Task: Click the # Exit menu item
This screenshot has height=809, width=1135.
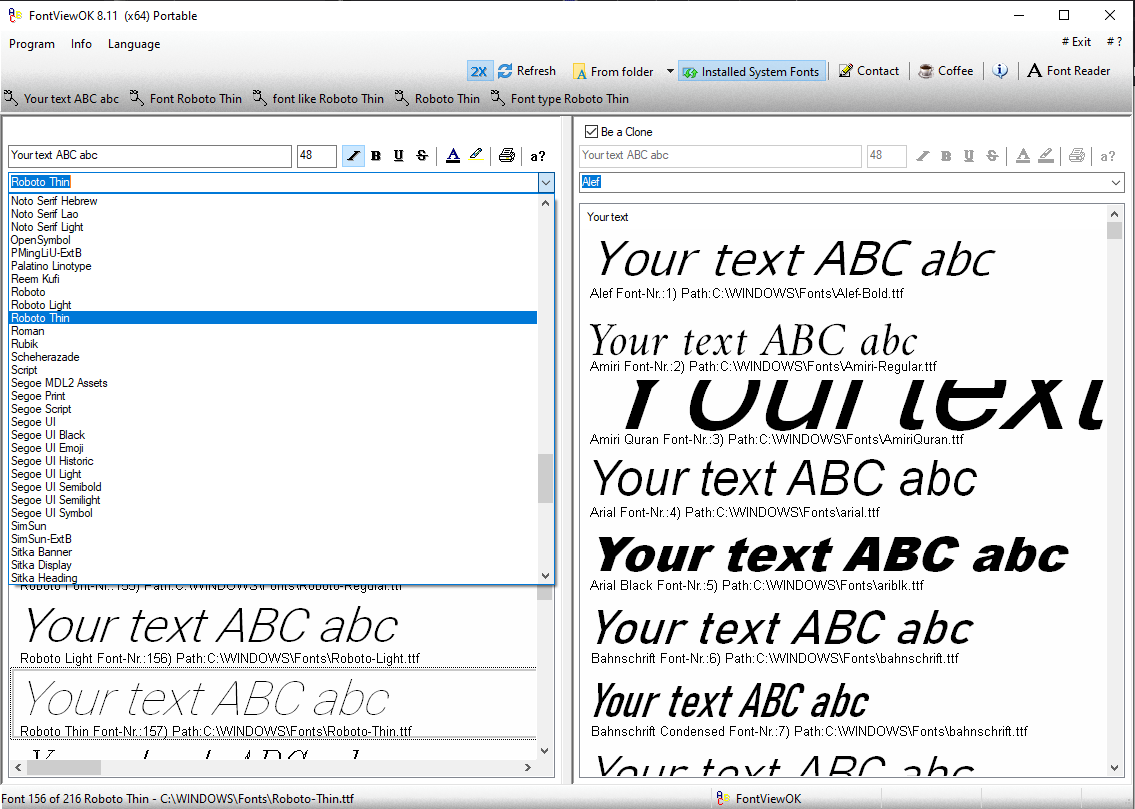Action: coord(1076,42)
